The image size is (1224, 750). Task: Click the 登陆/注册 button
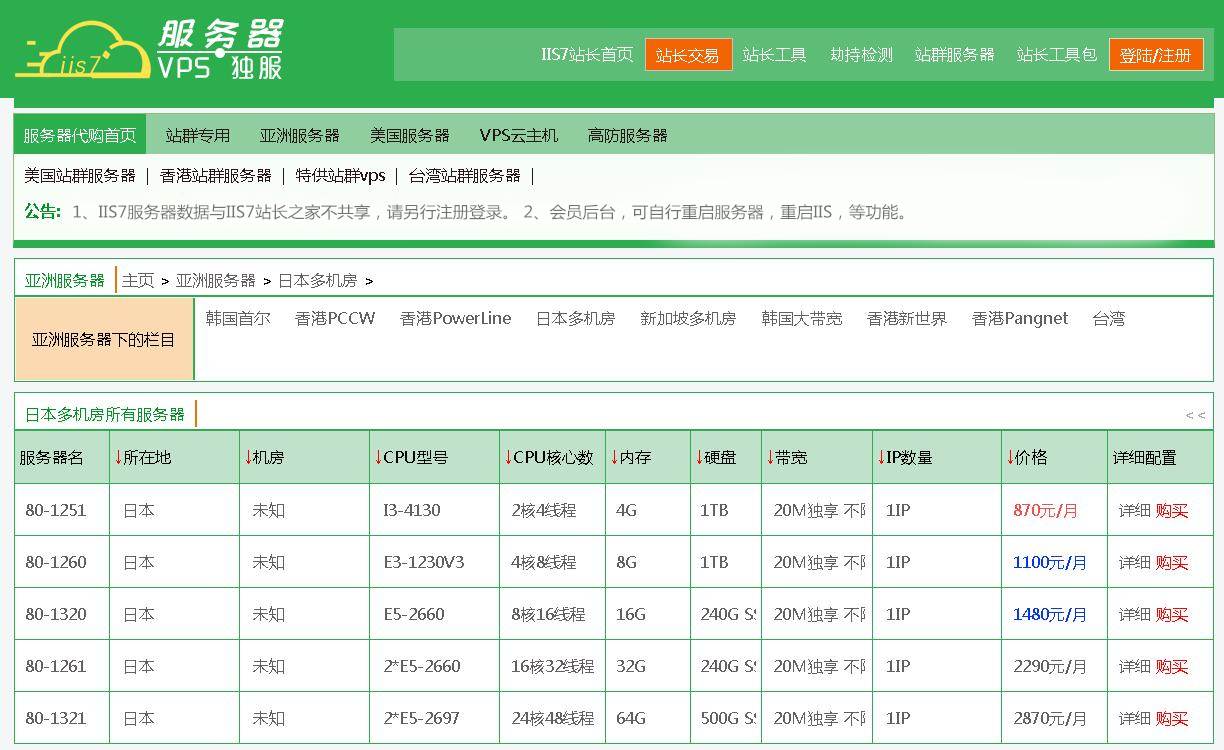[x=1155, y=55]
